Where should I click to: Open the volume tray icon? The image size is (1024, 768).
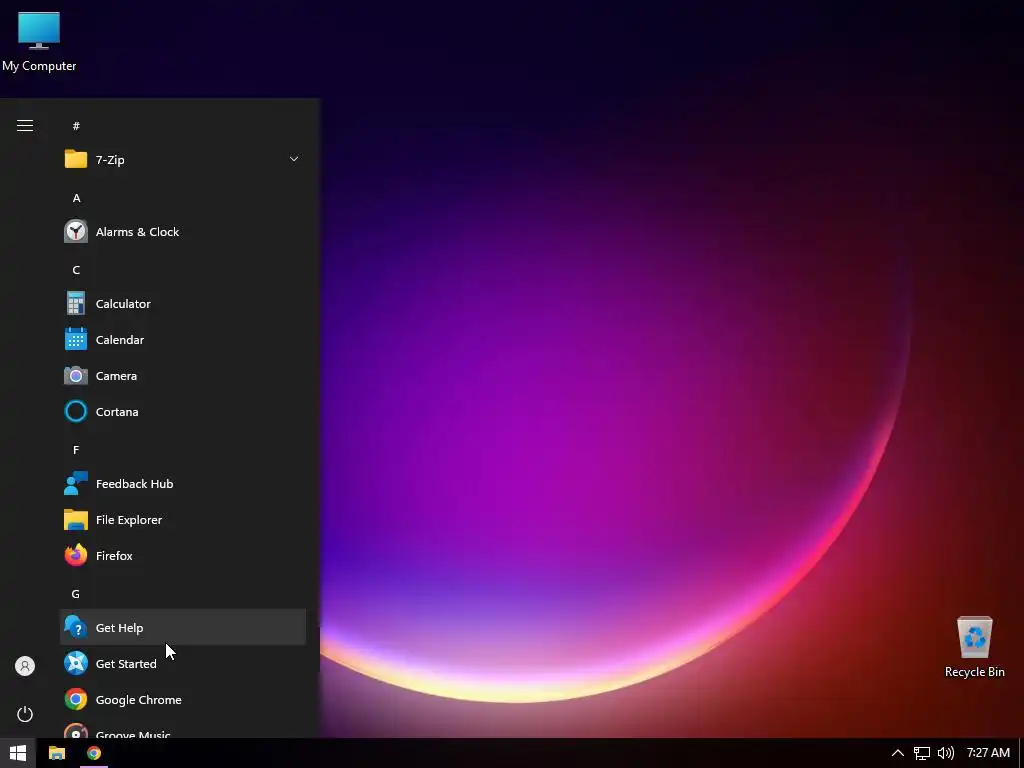click(x=946, y=753)
